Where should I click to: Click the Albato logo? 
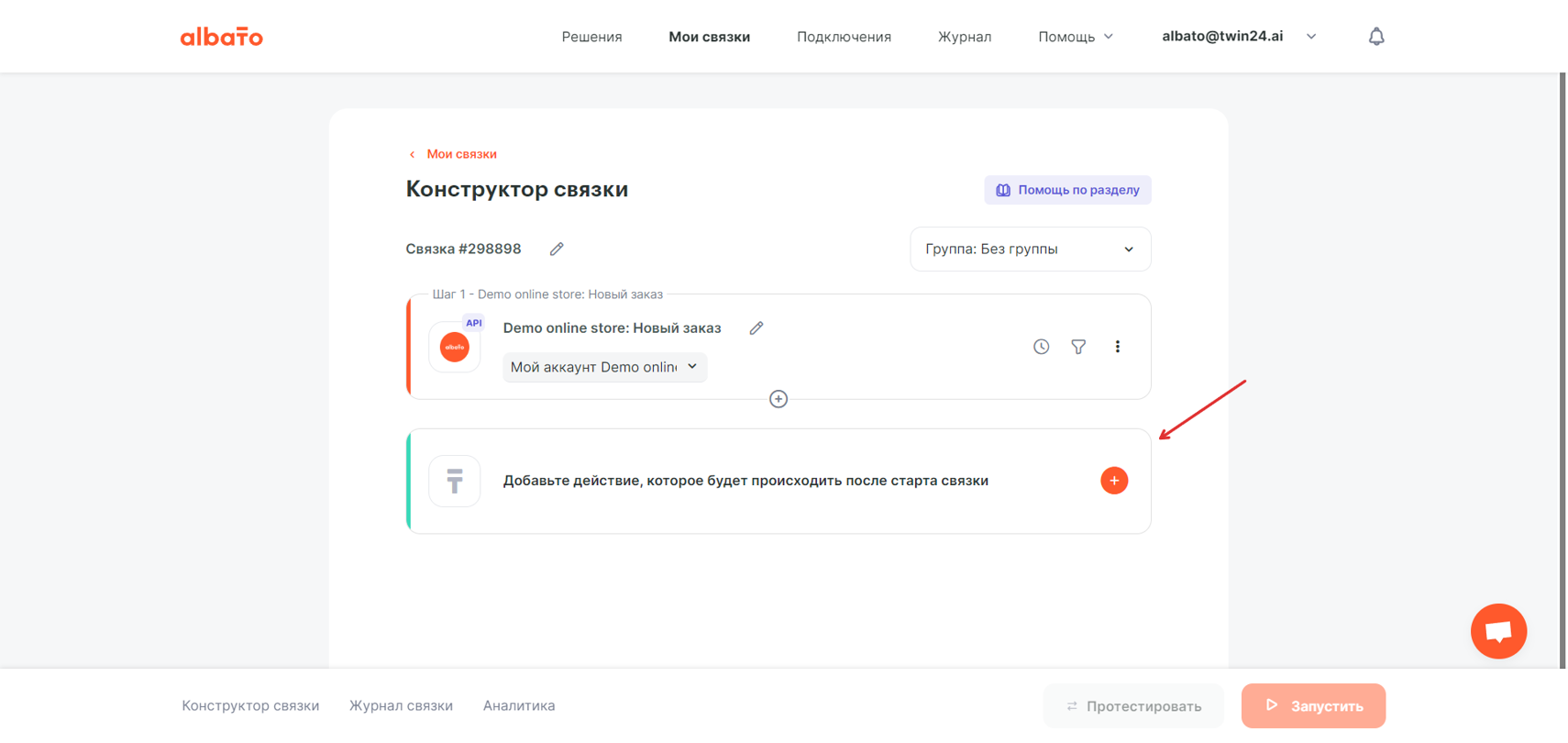click(221, 37)
